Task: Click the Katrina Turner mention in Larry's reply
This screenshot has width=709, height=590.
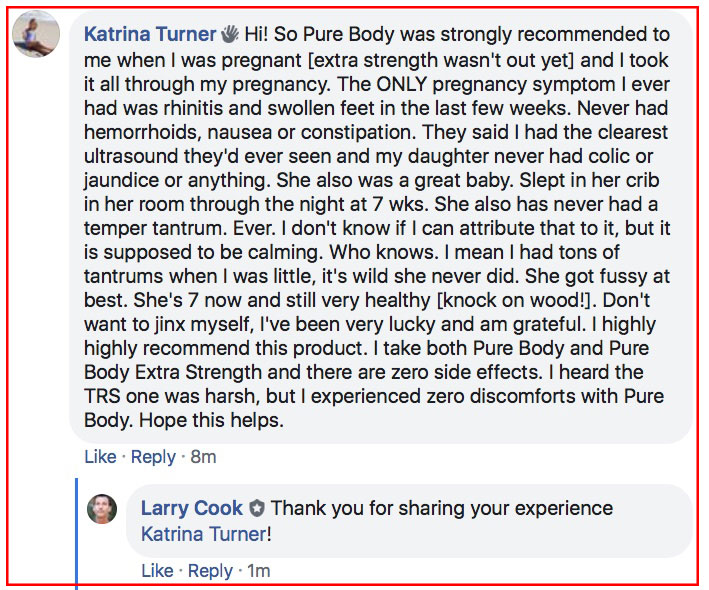Action: pos(203,535)
